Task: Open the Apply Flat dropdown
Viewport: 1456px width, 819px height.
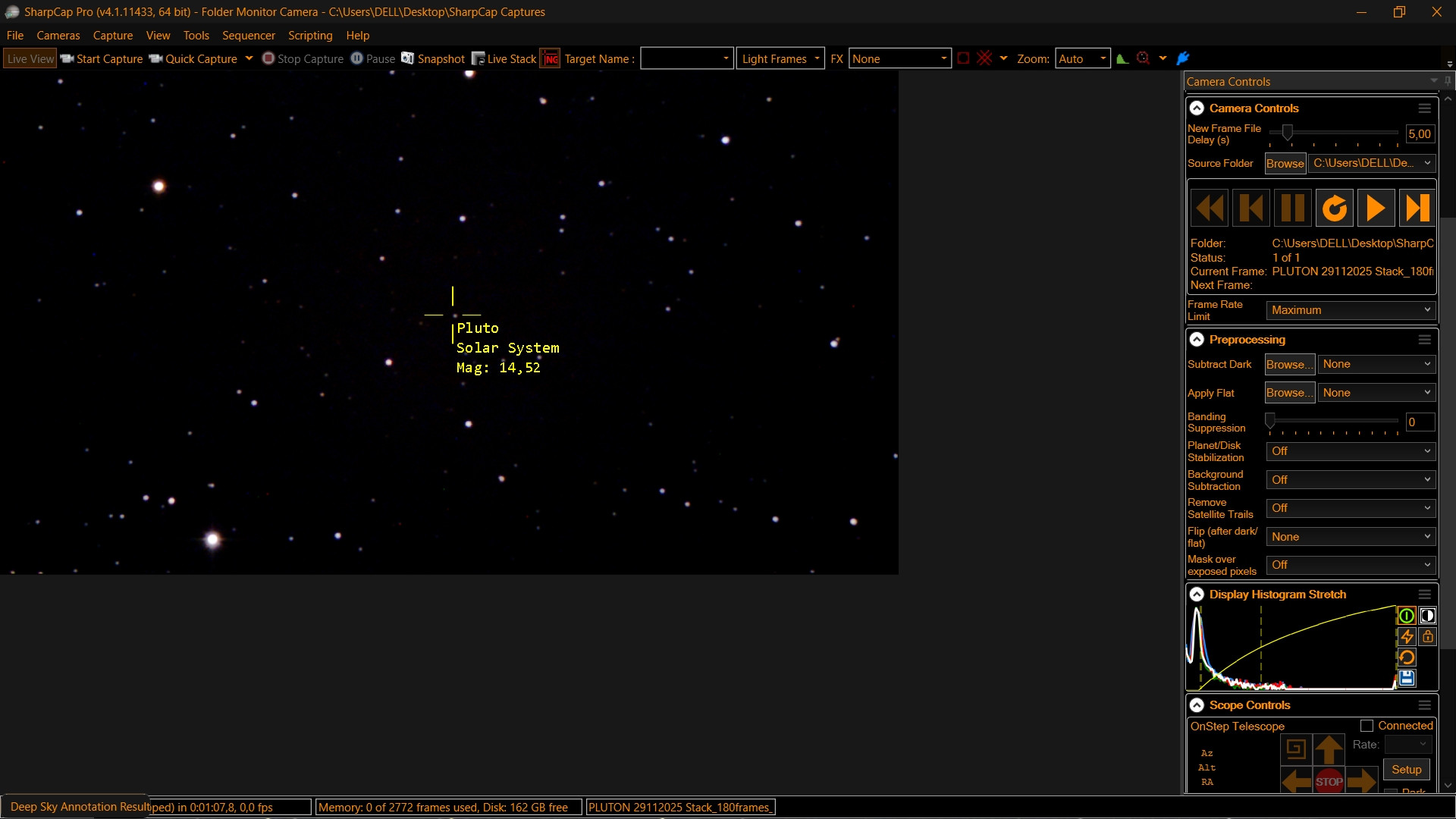Action: click(1376, 394)
